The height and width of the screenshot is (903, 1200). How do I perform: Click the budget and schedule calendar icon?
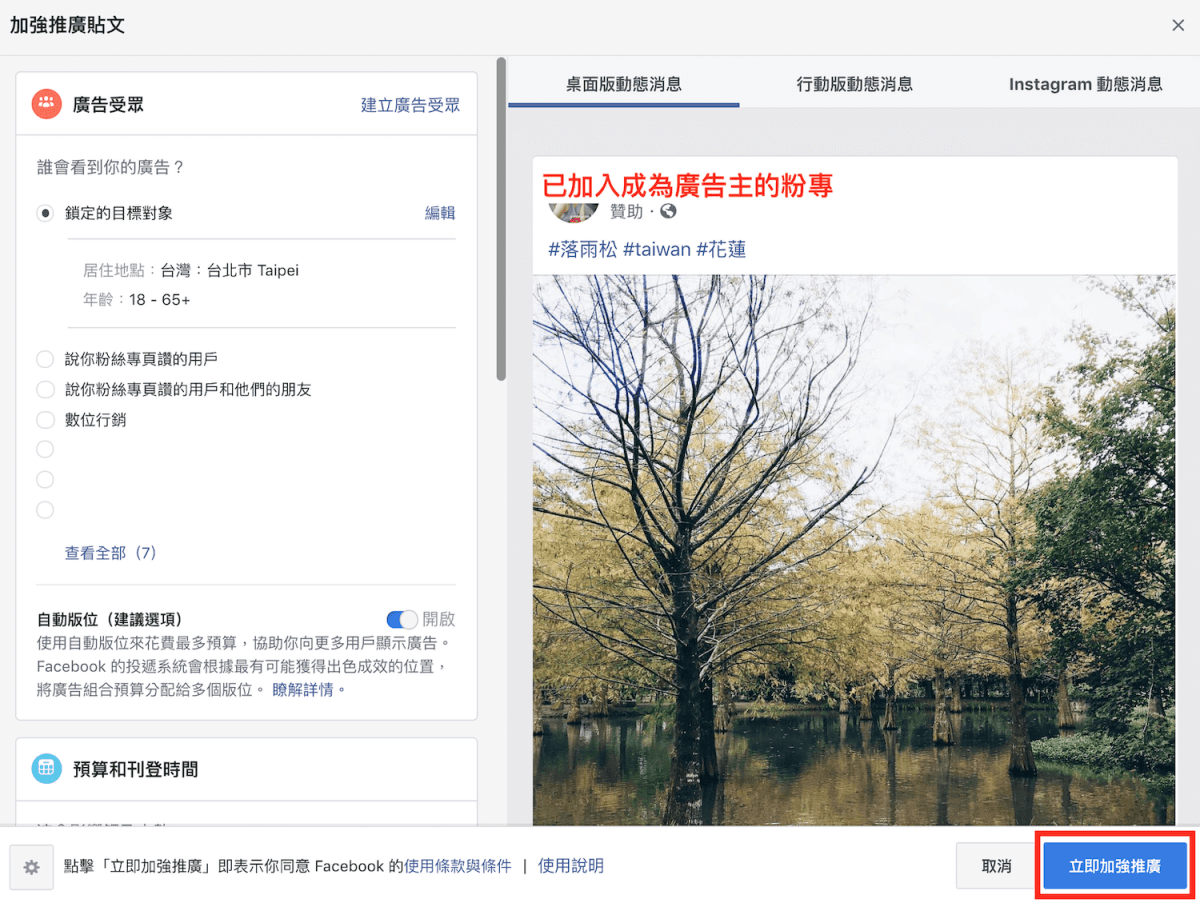coord(46,769)
